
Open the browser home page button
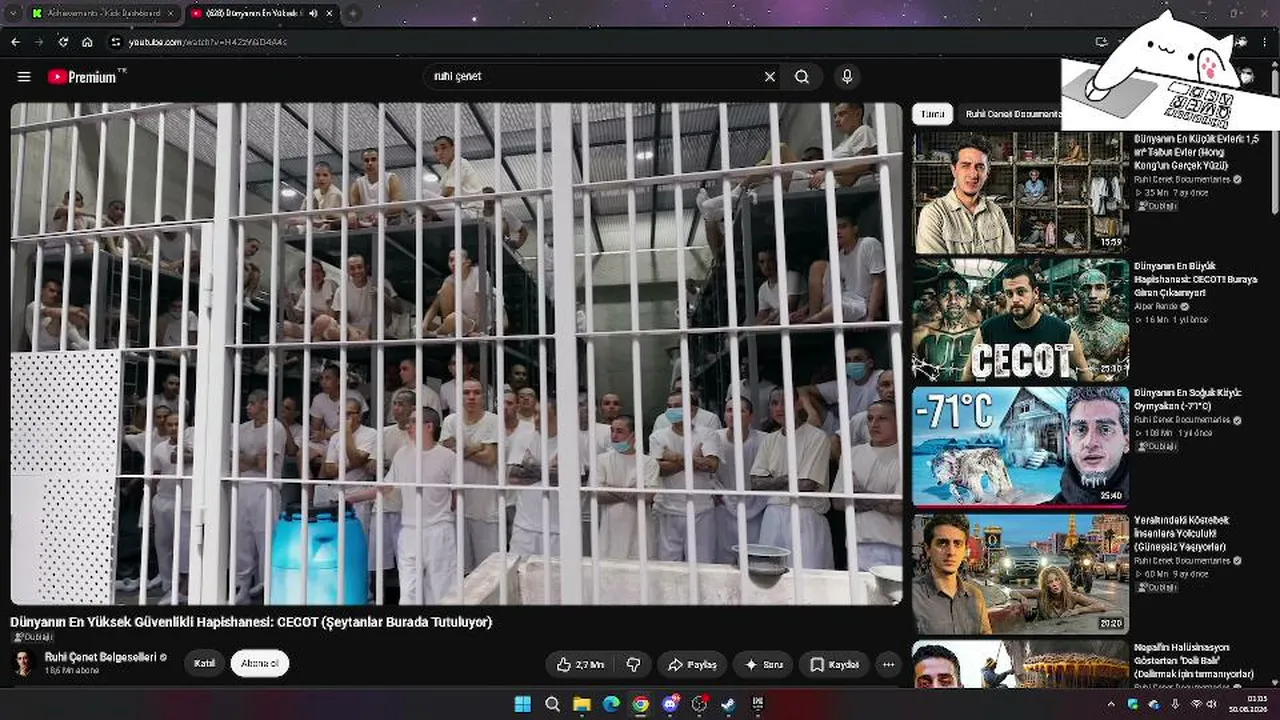click(x=87, y=42)
